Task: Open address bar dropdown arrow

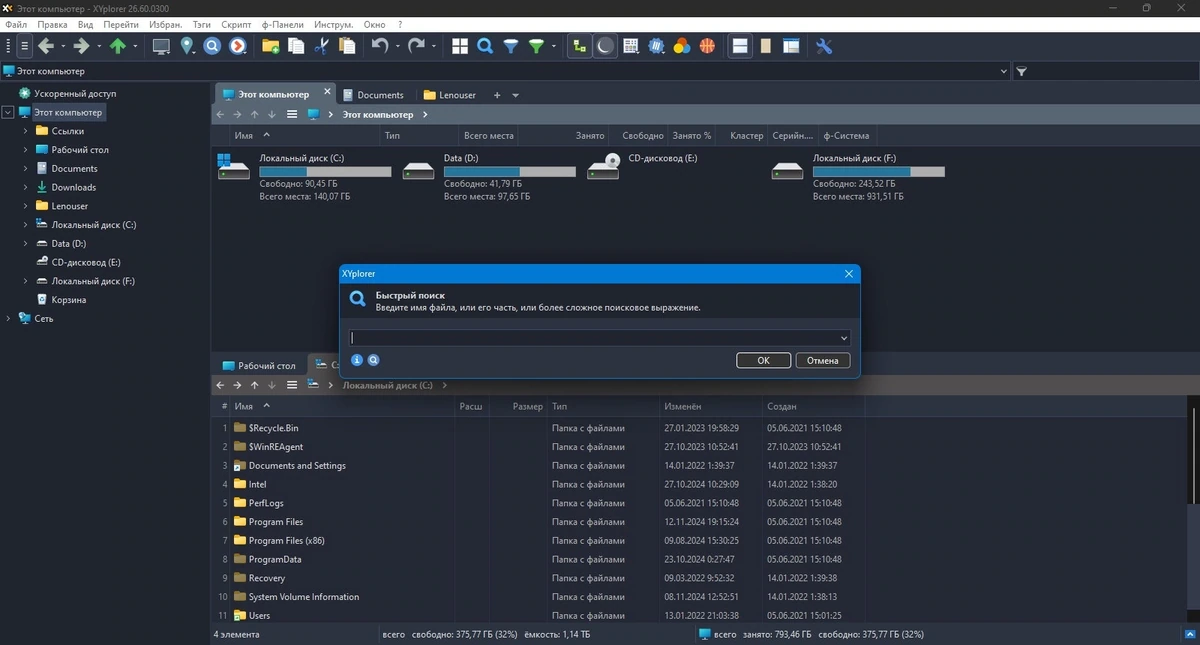Action: (1004, 72)
